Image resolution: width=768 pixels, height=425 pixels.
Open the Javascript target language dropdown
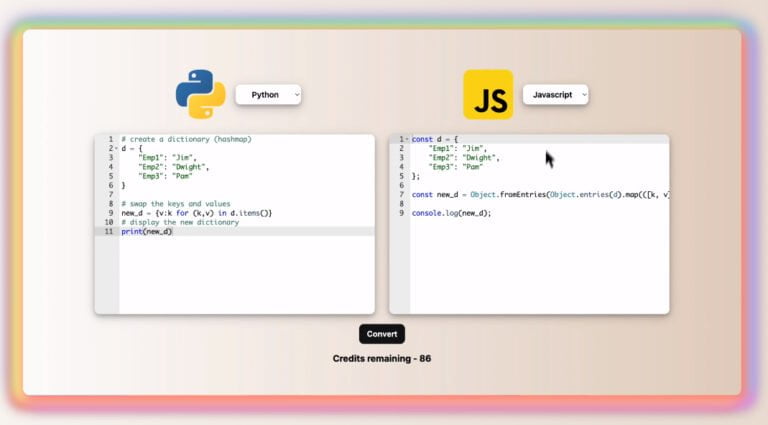click(555, 94)
